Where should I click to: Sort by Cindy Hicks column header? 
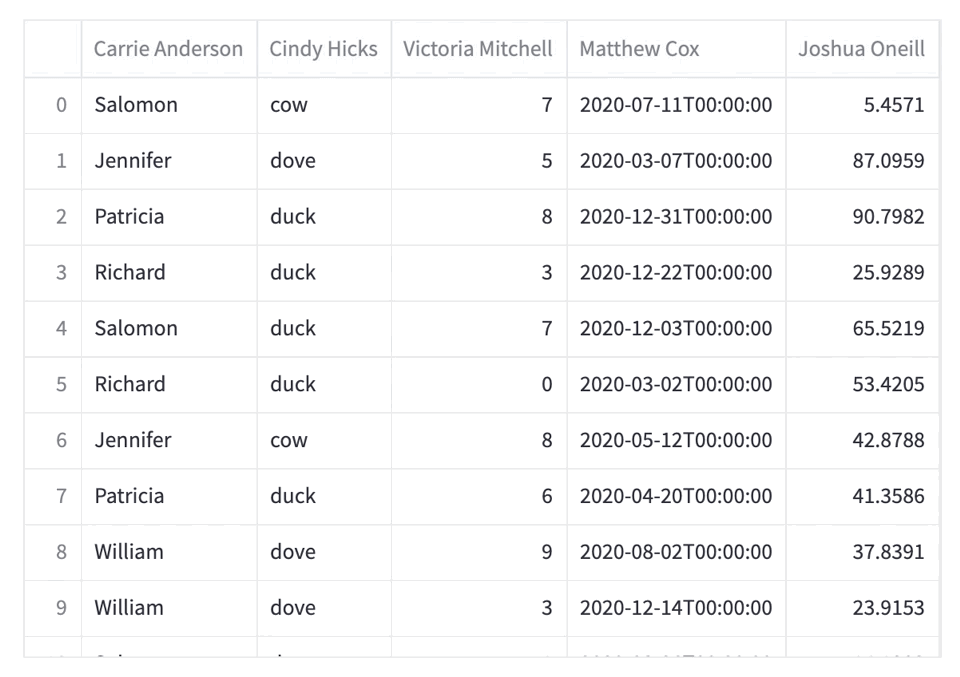[x=324, y=49]
